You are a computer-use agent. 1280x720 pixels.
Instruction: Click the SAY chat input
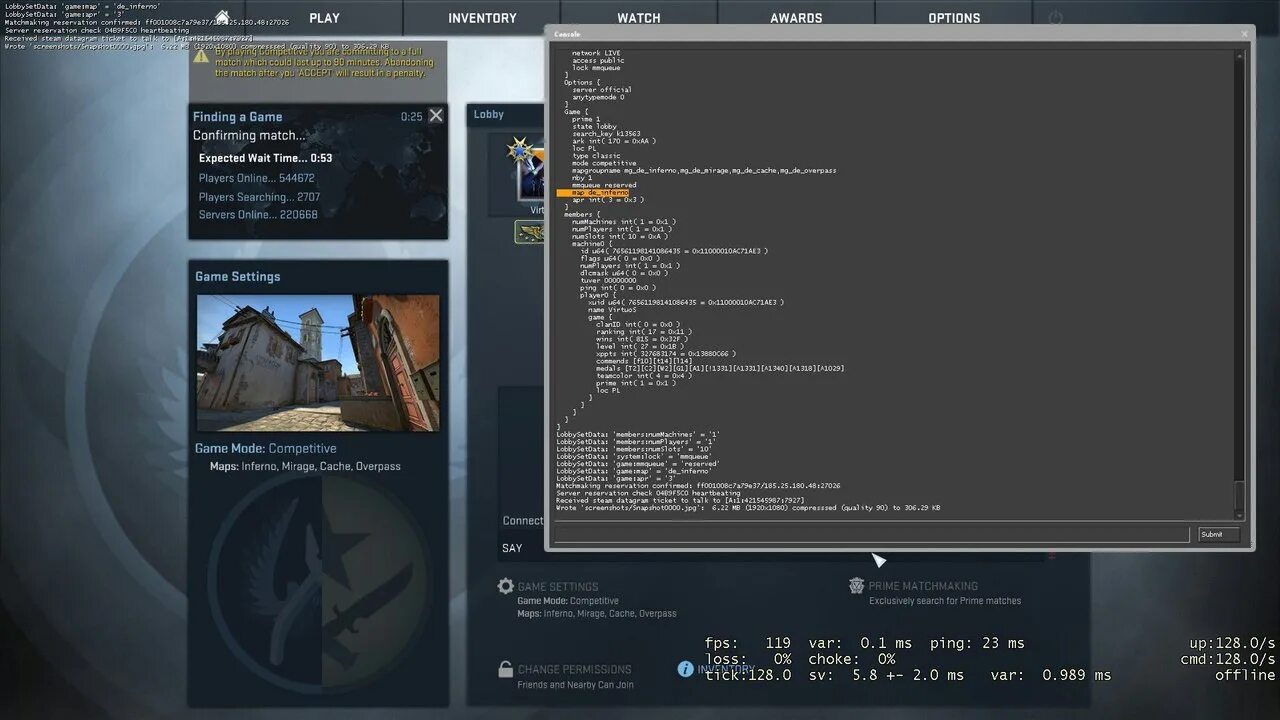[770, 548]
